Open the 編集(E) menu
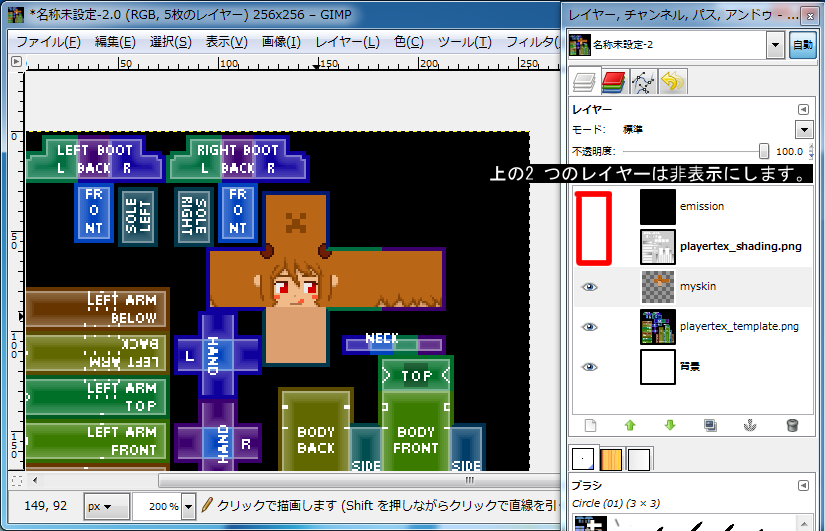Viewport: 825px width, 531px height. [115, 42]
